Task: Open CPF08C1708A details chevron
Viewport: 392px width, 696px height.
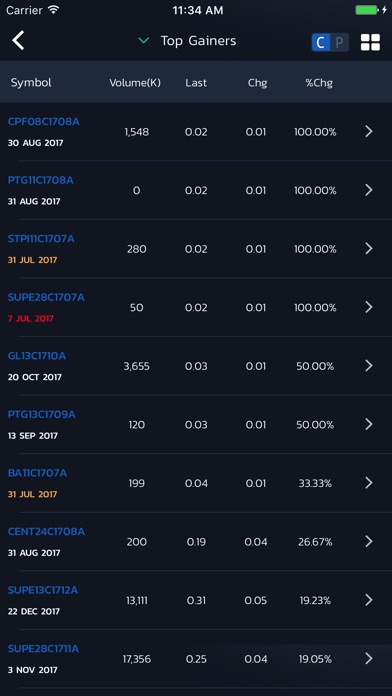Action: [x=368, y=131]
